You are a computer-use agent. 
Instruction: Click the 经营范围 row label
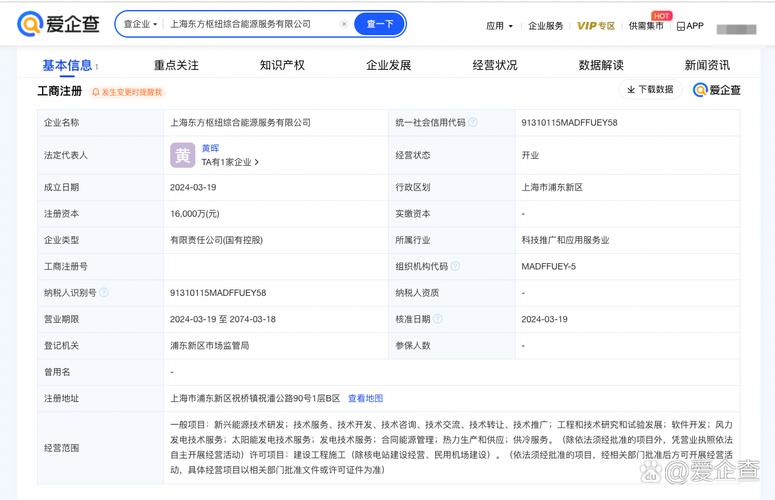click(x=61, y=448)
